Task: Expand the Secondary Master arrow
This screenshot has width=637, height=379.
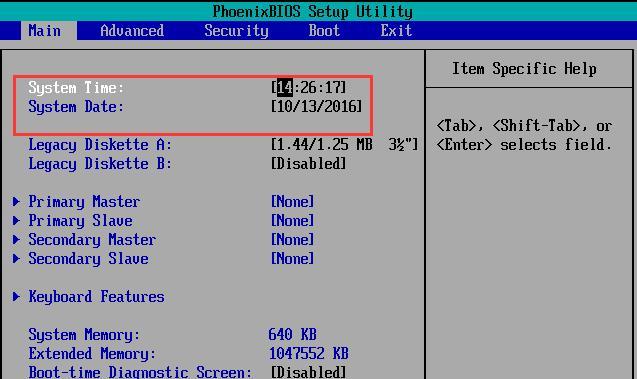Action: (x=16, y=240)
